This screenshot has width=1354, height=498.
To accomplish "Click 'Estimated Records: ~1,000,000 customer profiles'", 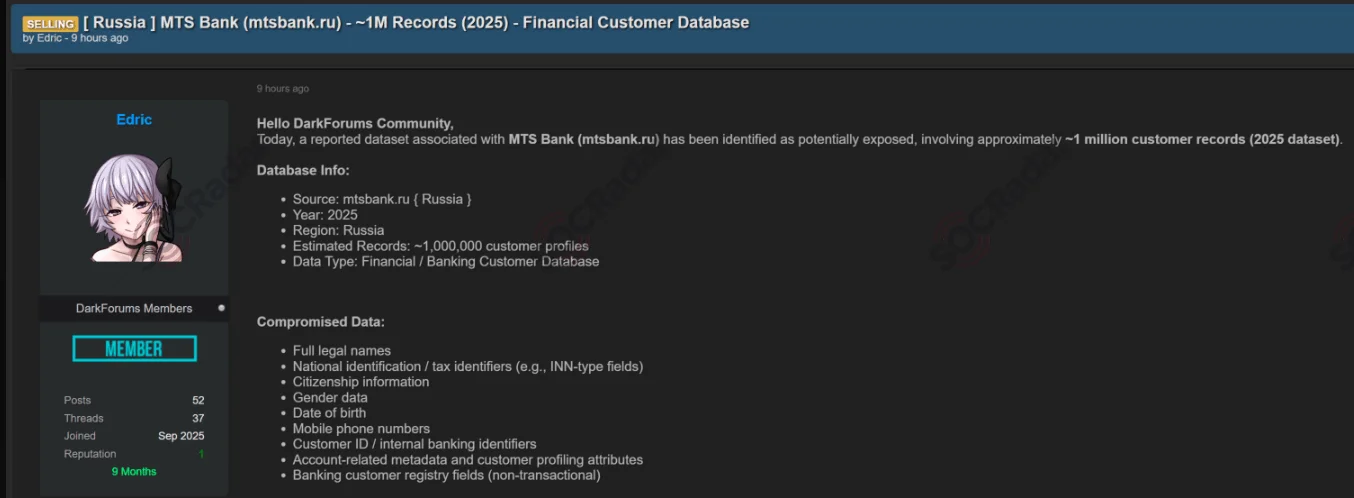I will pyautogui.click(x=440, y=246).
